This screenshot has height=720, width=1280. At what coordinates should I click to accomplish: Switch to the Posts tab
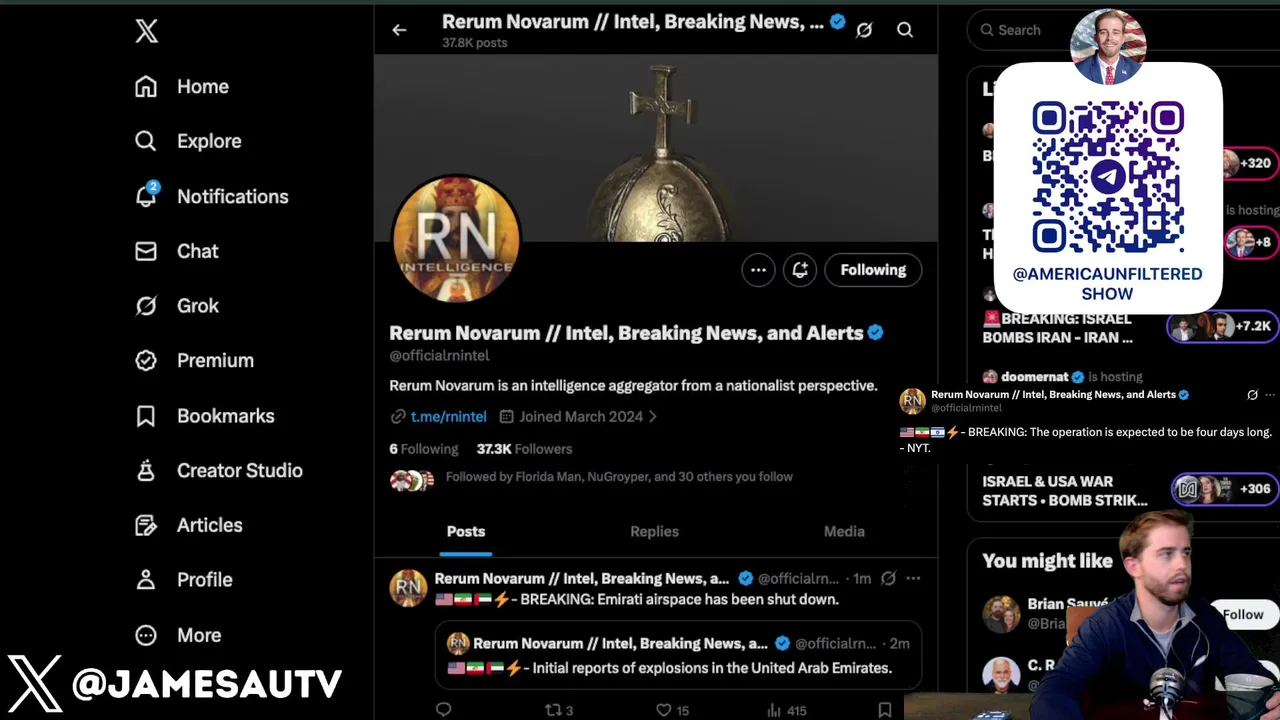click(x=466, y=532)
